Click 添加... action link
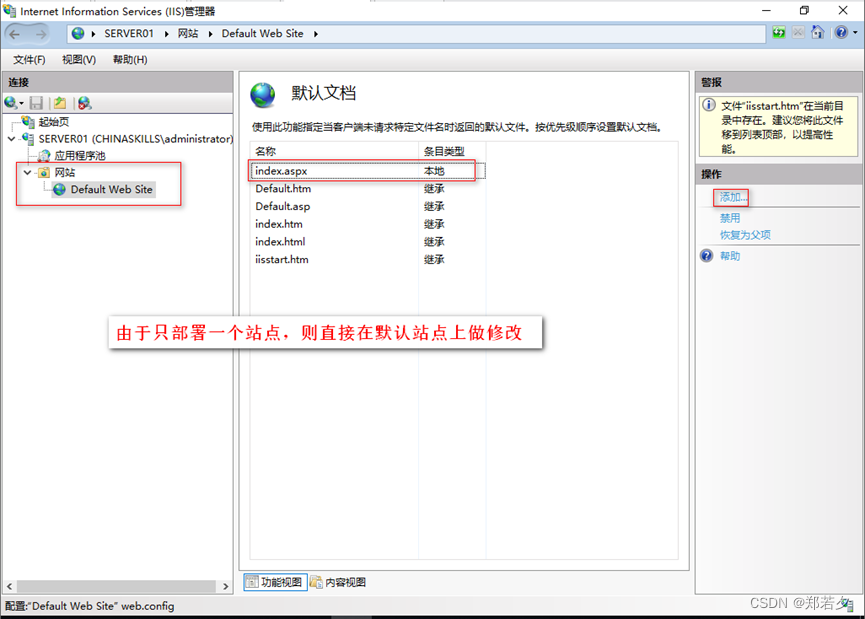The height and width of the screenshot is (619, 865). click(733, 197)
